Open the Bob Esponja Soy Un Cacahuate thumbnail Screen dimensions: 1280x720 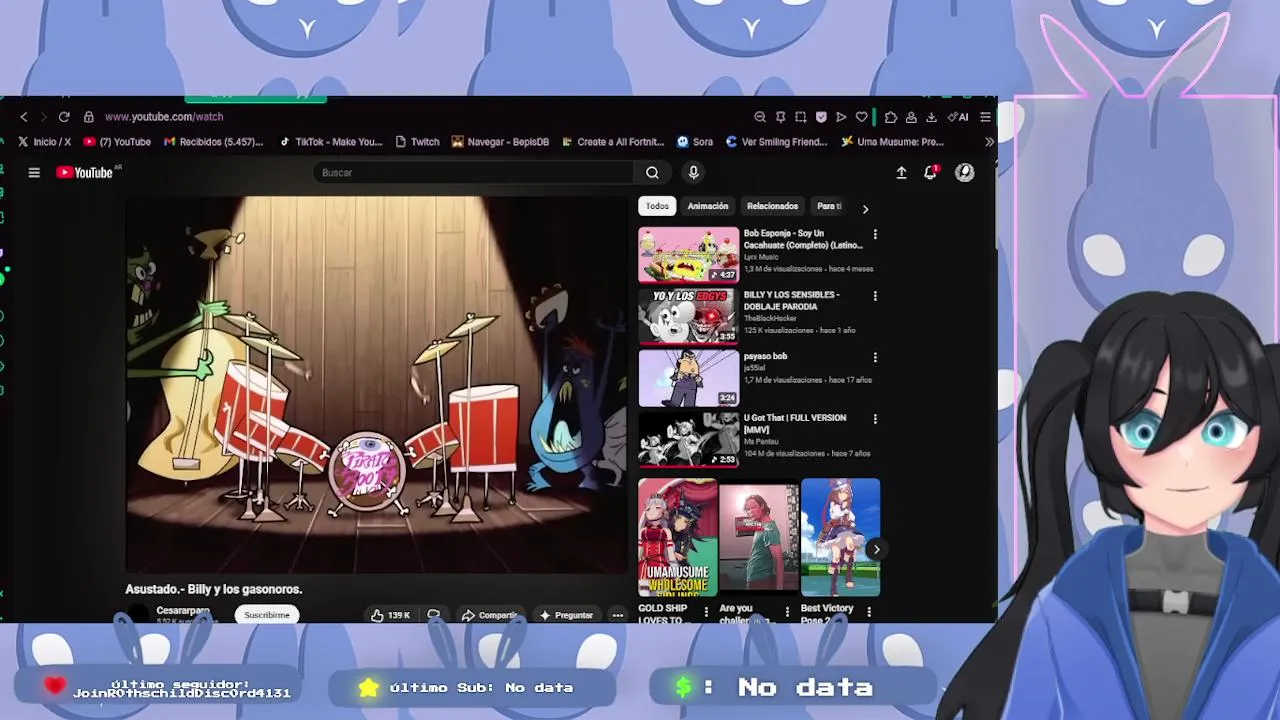(689, 255)
